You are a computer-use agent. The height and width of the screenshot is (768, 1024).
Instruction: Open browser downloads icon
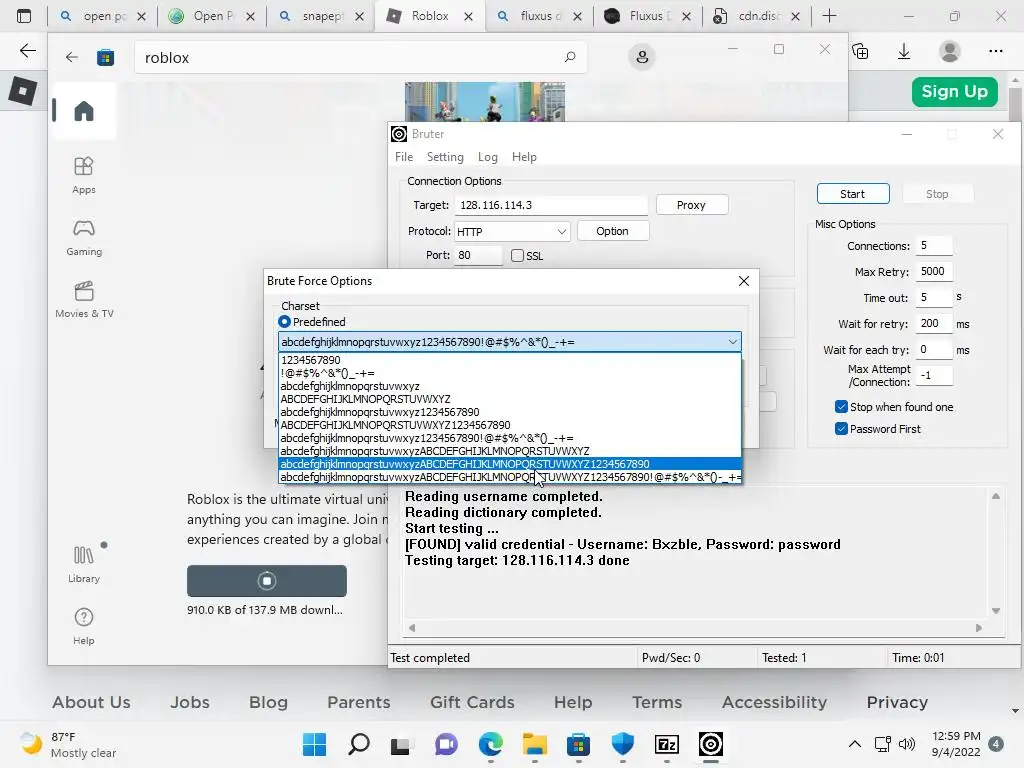point(904,51)
